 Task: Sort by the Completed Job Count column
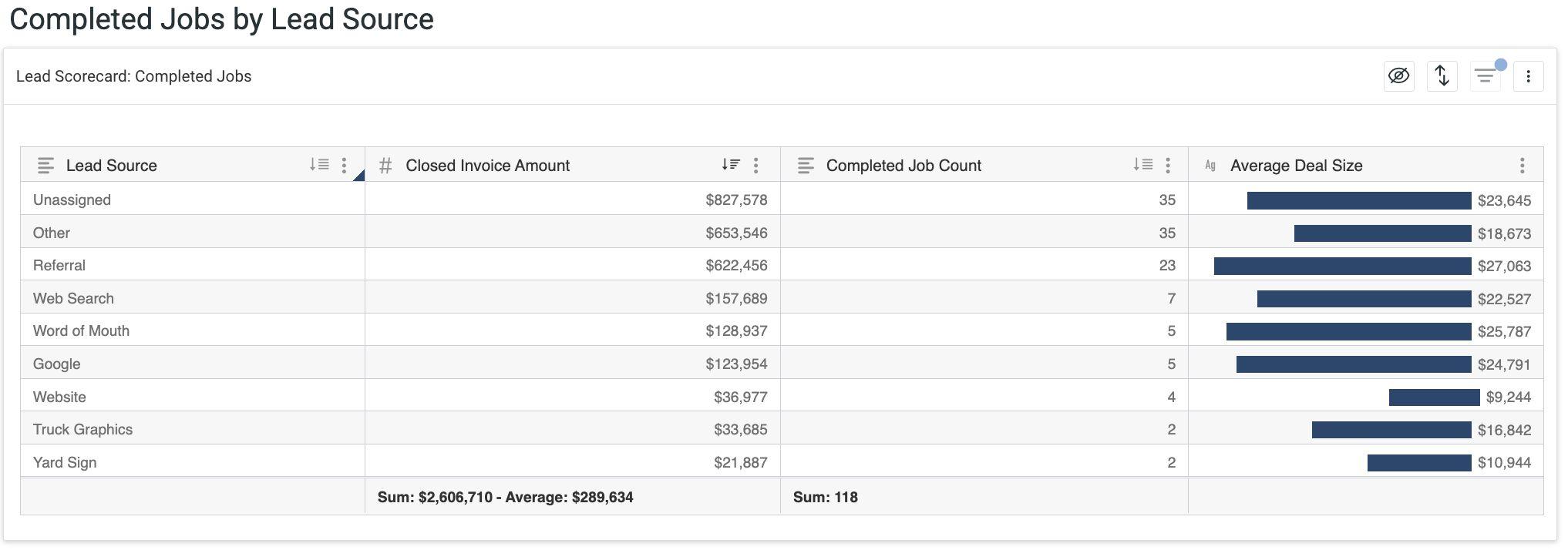[1142, 165]
